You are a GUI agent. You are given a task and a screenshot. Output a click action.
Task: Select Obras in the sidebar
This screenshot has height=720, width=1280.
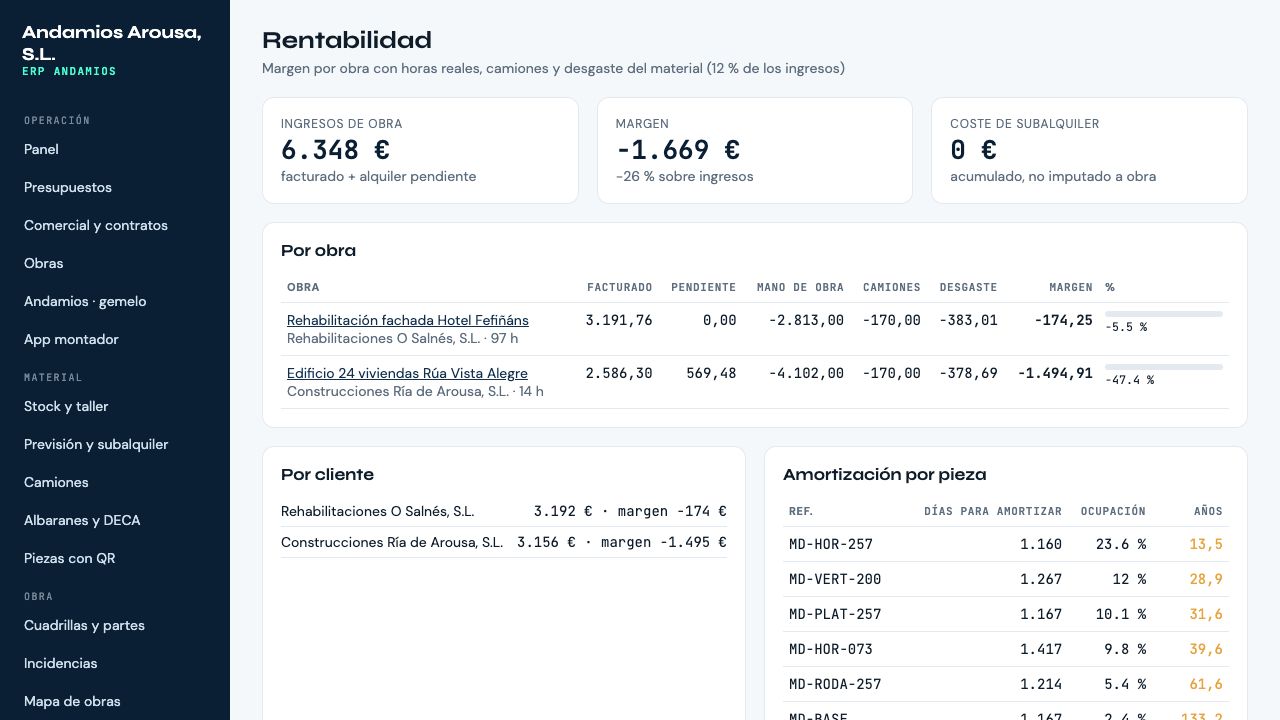click(x=43, y=263)
